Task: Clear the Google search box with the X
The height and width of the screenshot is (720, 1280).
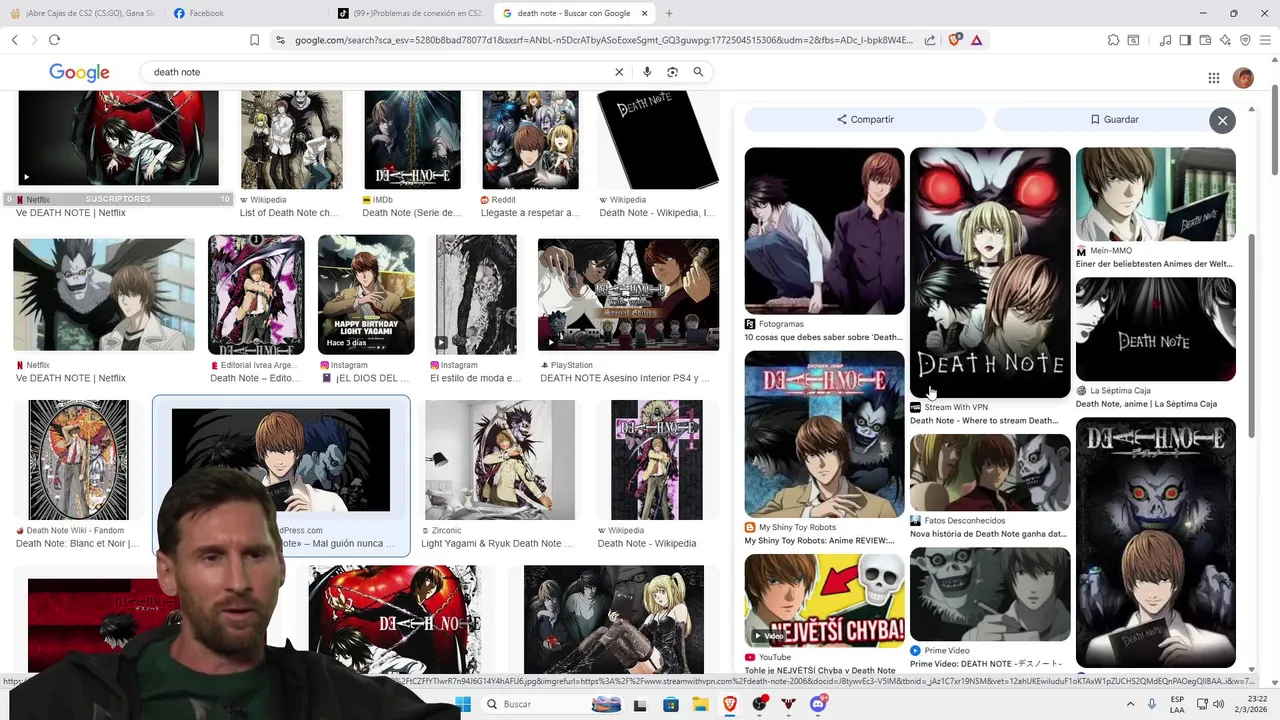Action: (x=619, y=72)
